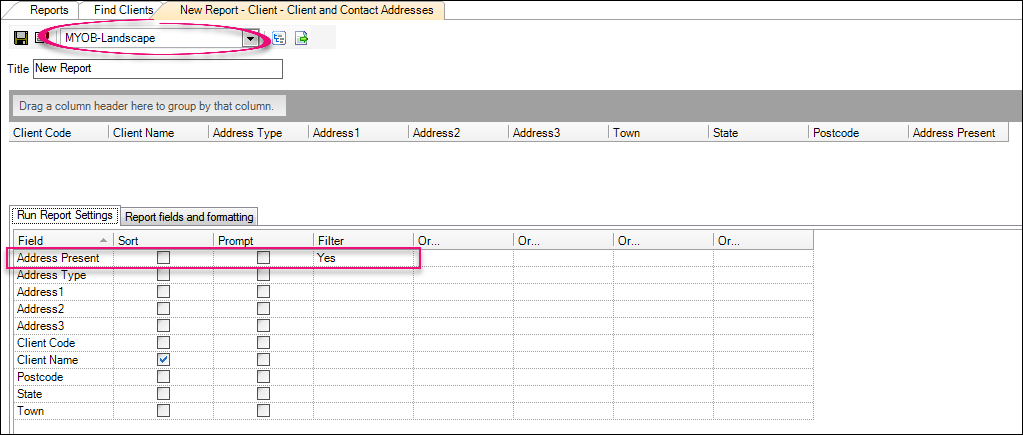
Task: Enable Prompt for Address3
Action: point(263,326)
